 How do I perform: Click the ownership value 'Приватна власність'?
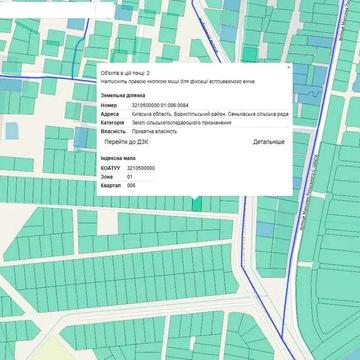pos(154,131)
